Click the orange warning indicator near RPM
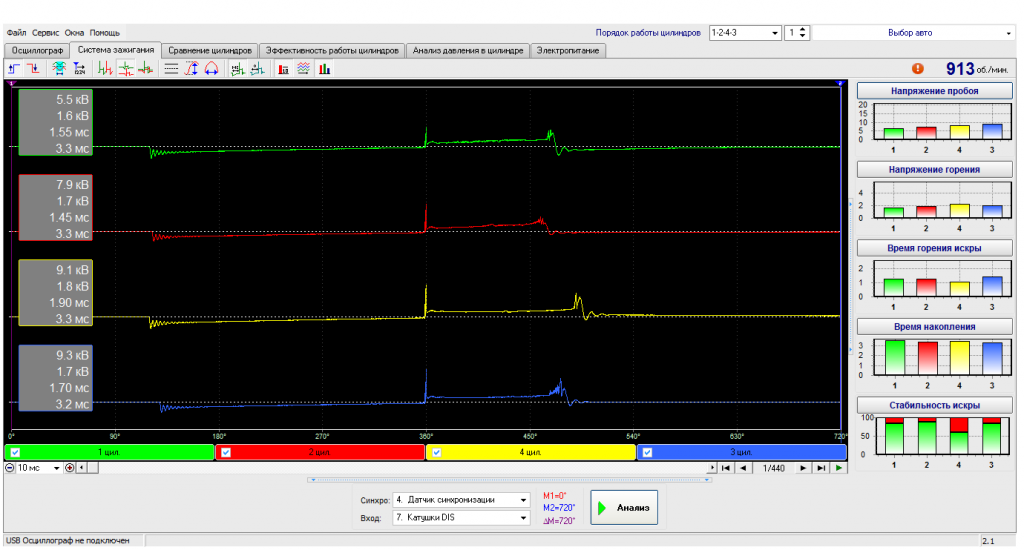Viewport: 1024px width, 550px height. coord(918,69)
